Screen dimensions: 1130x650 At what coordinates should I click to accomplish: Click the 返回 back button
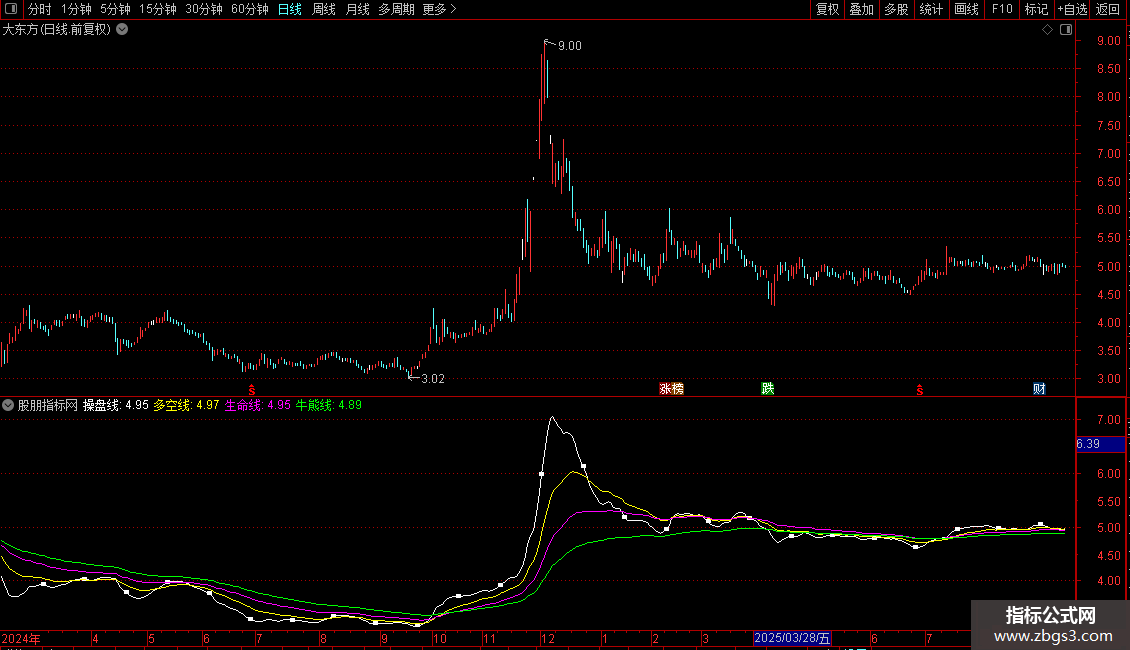pyautogui.click(x=1108, y=9)
